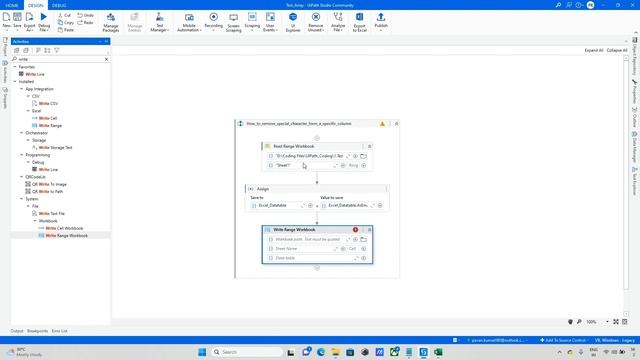The width and height of the screenshot is (640, 360).
Task: Open the Output panel tab
Action: coord(17,331)
